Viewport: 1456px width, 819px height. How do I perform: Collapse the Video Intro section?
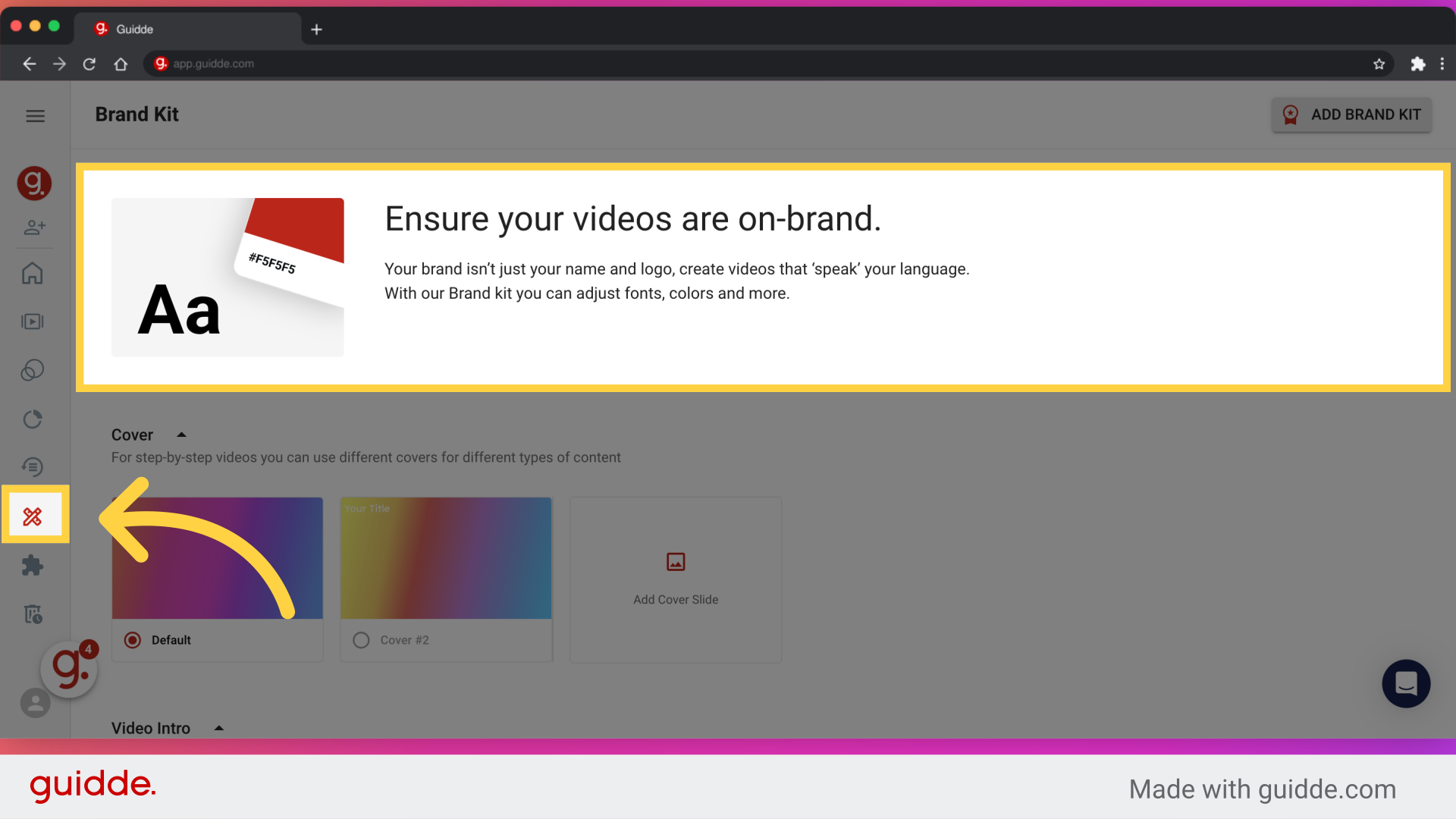tap(218, 727)
